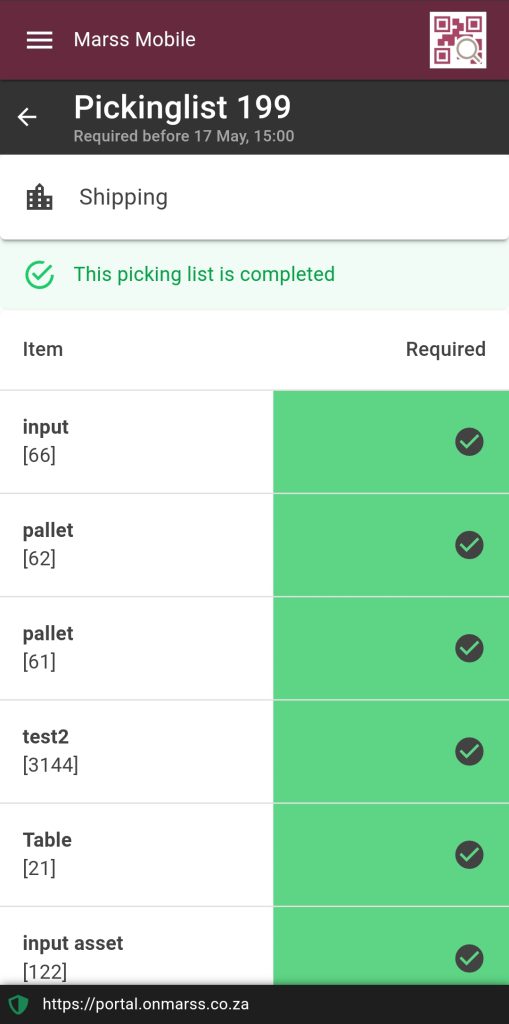
Task: Select the Table [21] item
Action: click(x=254, y=855)
